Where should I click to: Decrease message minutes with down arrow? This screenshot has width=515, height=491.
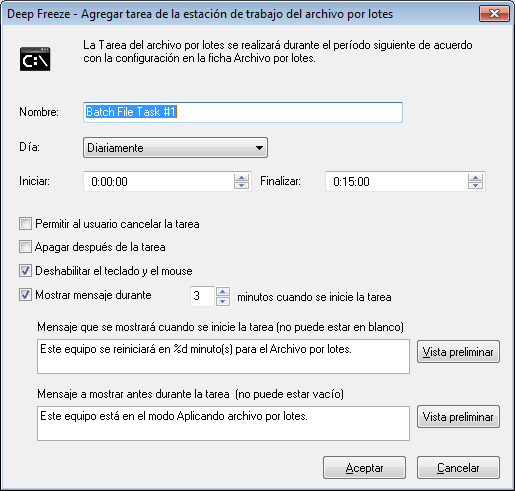(223, 301)
